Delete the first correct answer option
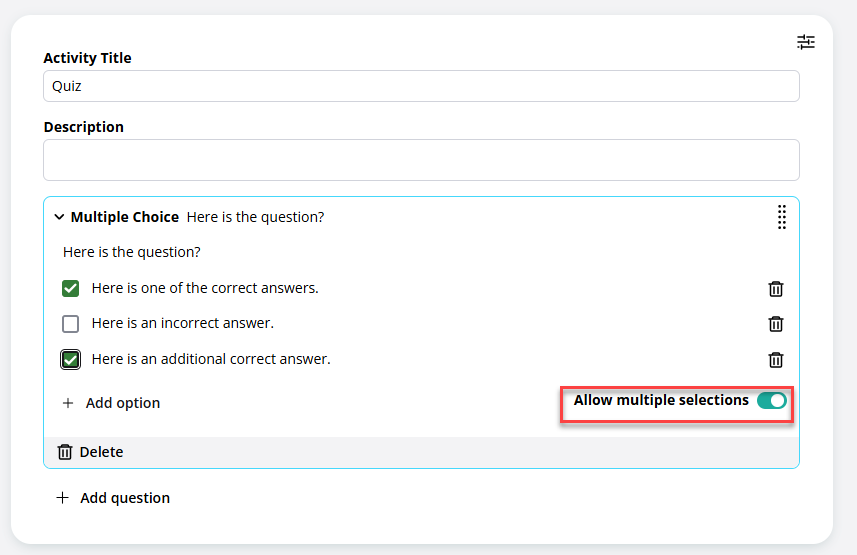This screenshot has height=555, width=857. point(776,289)
